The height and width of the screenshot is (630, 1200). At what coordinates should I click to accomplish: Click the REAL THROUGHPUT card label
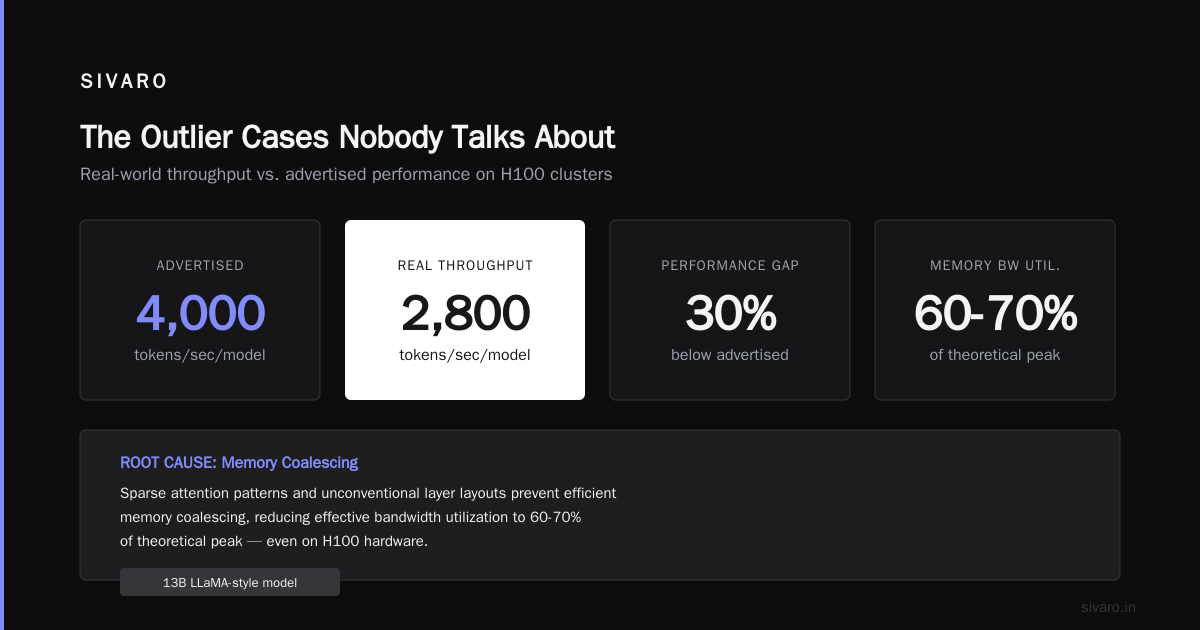tap(465, 265)
